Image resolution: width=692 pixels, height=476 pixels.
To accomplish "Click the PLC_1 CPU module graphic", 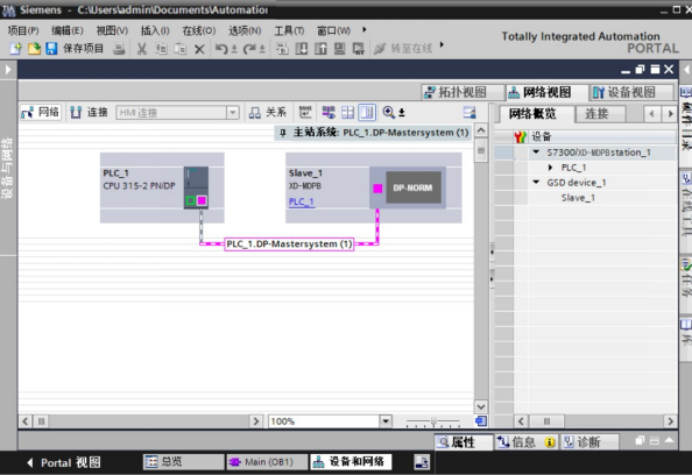I will (x=196, y=187).
